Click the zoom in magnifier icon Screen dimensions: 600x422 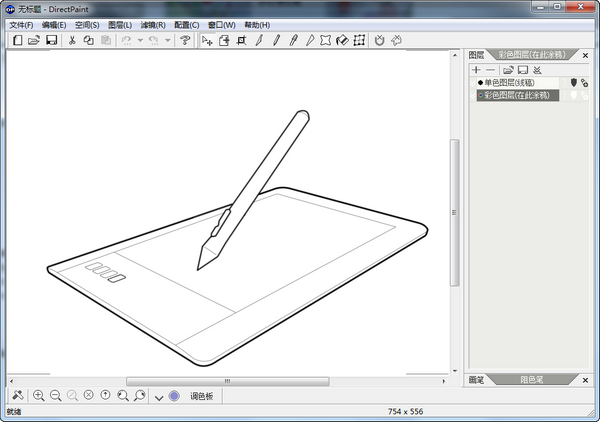pyautogui.click(x=39, y=396)
